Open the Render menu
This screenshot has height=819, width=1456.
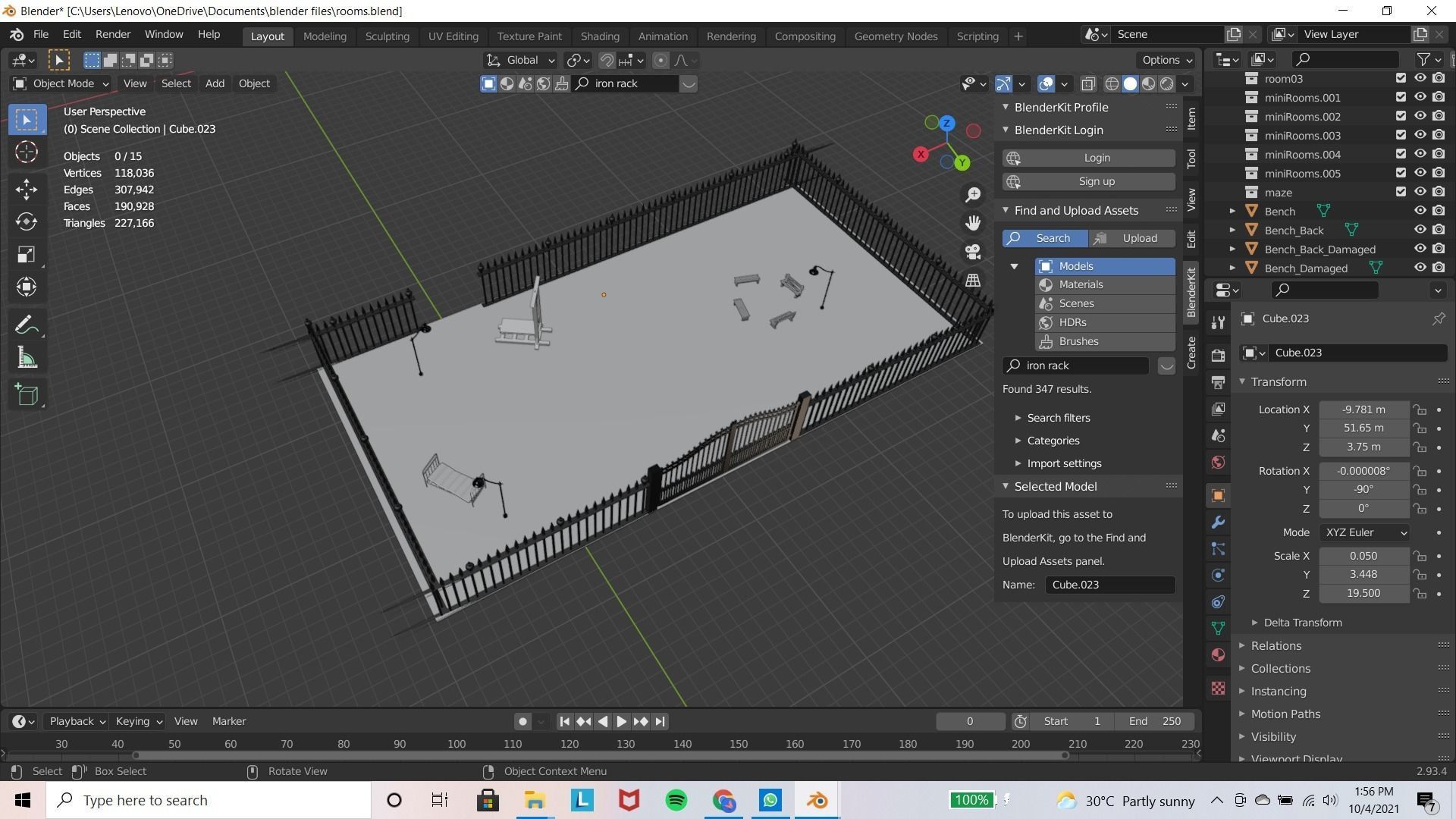(113, 35)
